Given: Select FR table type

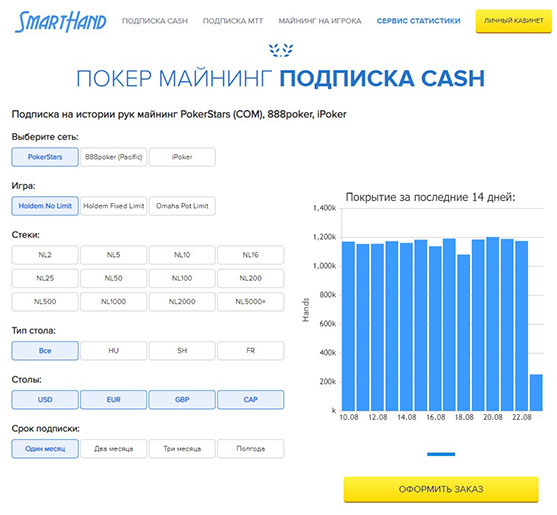Looking at the screenshot, I should [x=251, y=351].
